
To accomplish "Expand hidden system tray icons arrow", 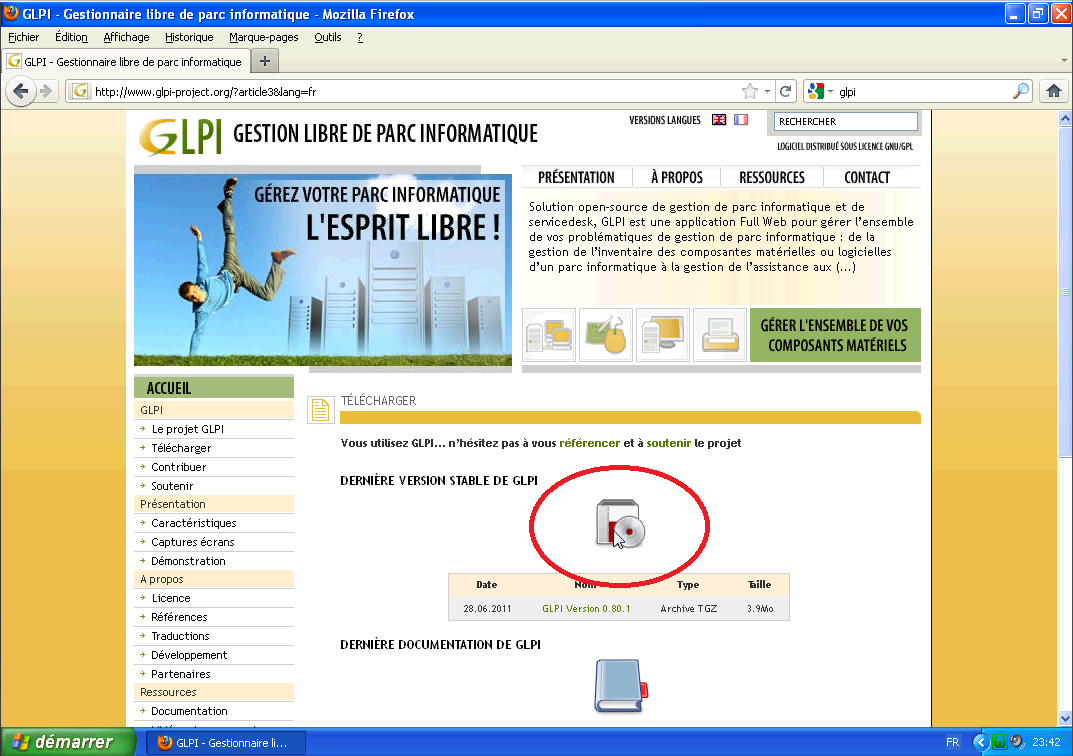I will click(x=980, y=742).
